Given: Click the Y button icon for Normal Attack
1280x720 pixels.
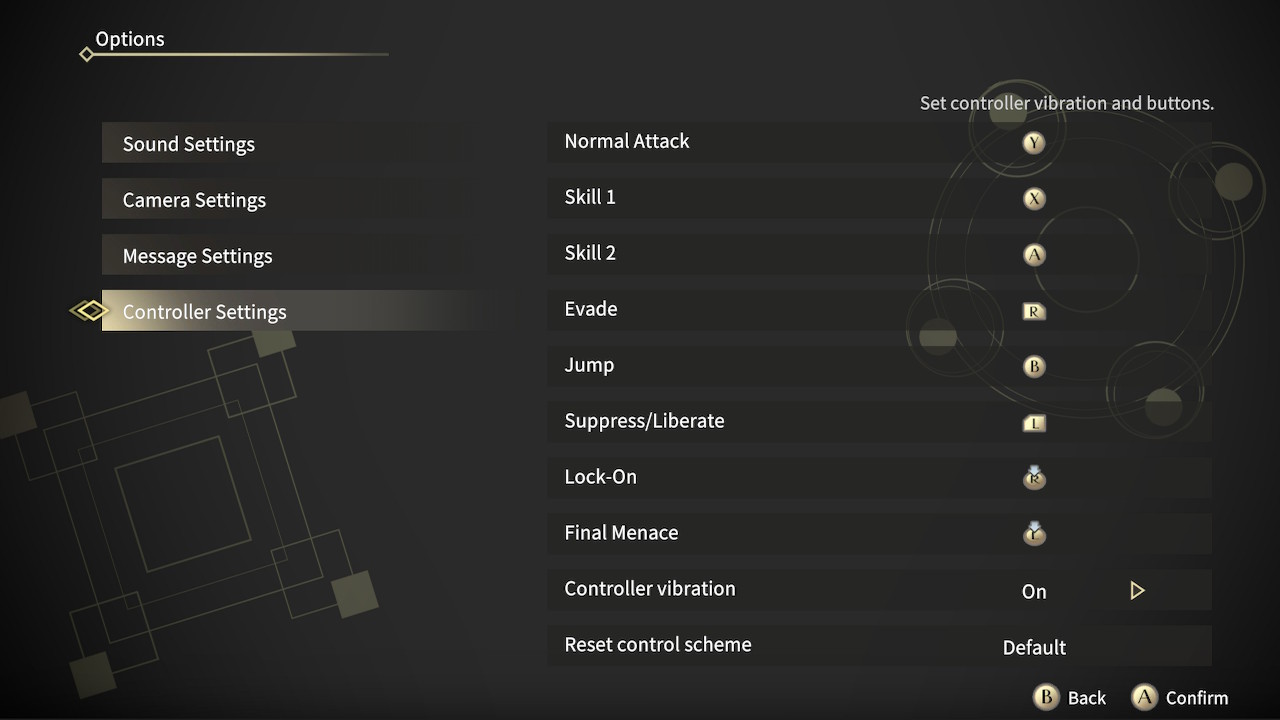Looking at the screenshot, I should coord(1034,143).
